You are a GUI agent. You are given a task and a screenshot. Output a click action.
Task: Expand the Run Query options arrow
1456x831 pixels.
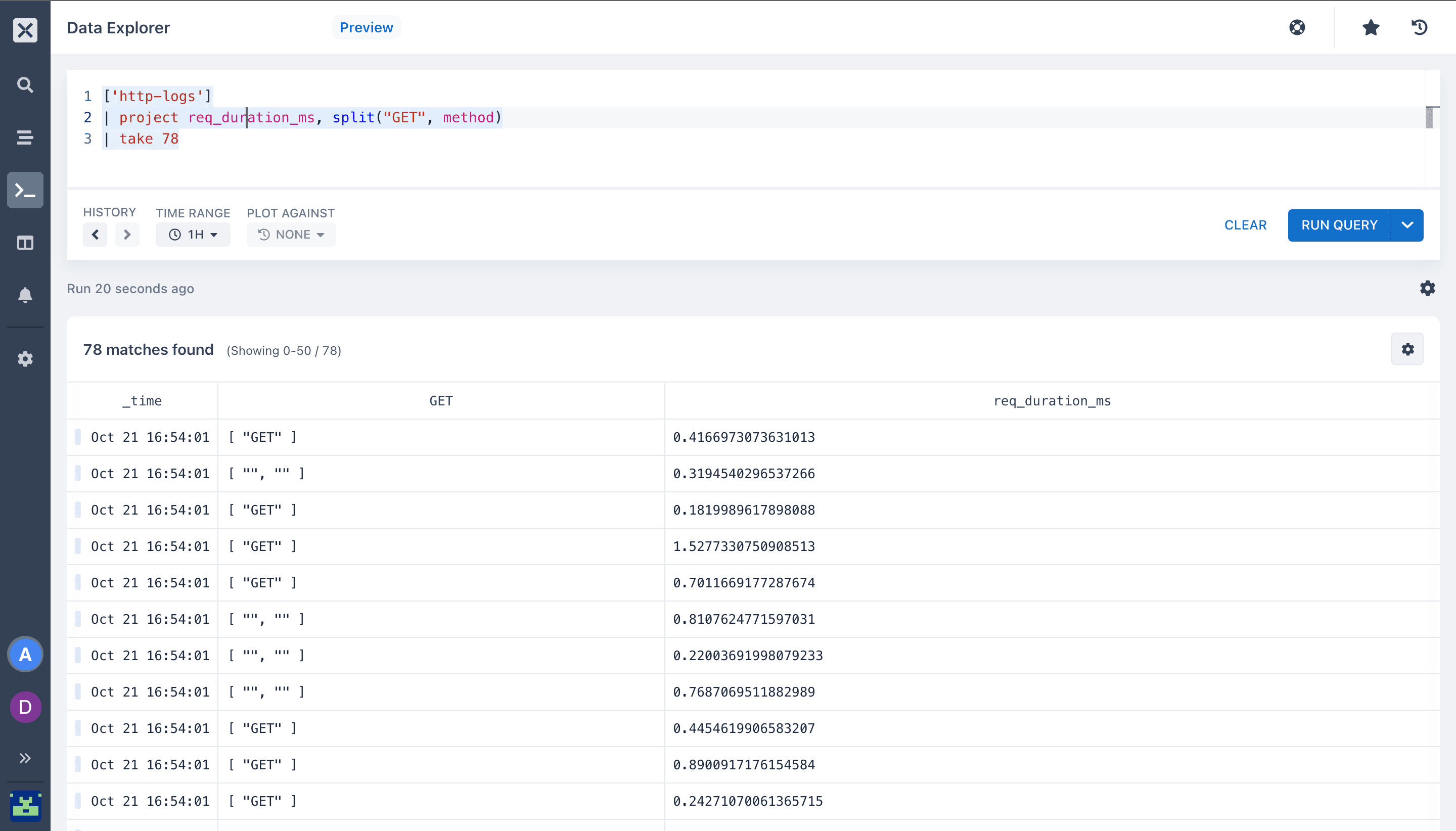click(x=1407, y=225)
